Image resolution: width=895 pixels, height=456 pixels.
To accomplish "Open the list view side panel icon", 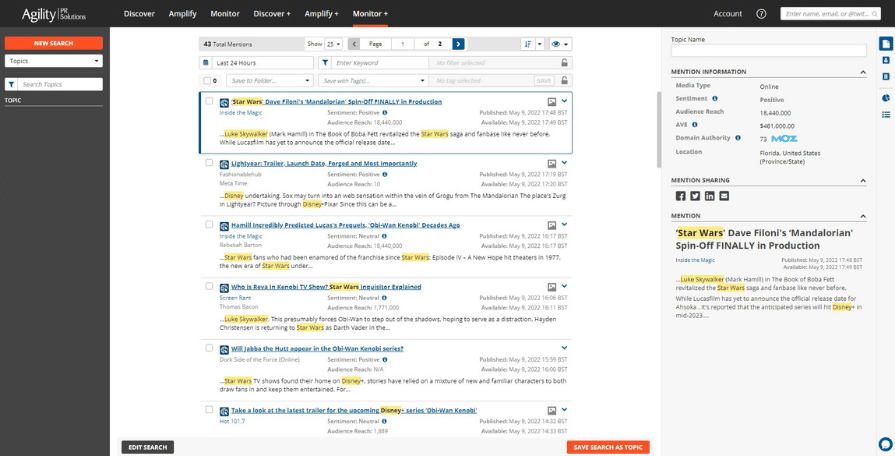I will click(886, 115).
